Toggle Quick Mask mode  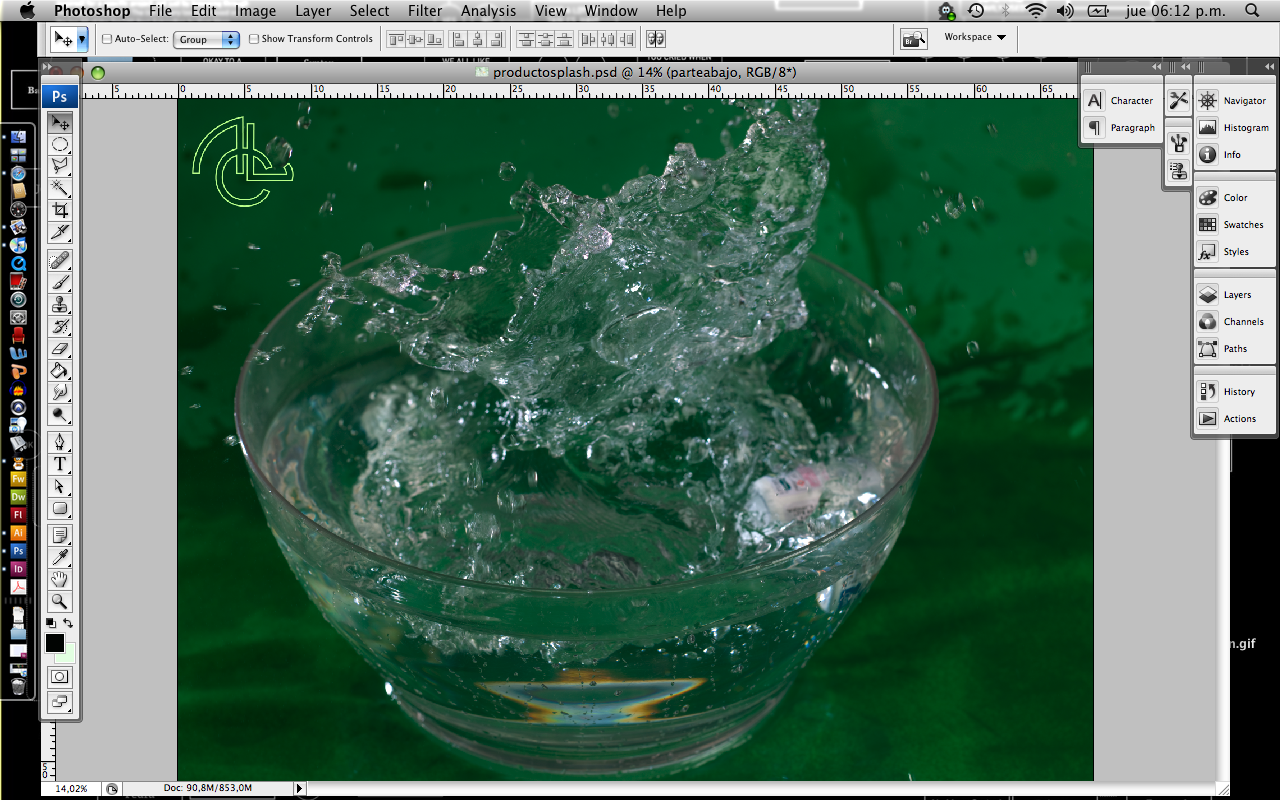(x=60, y=676)
